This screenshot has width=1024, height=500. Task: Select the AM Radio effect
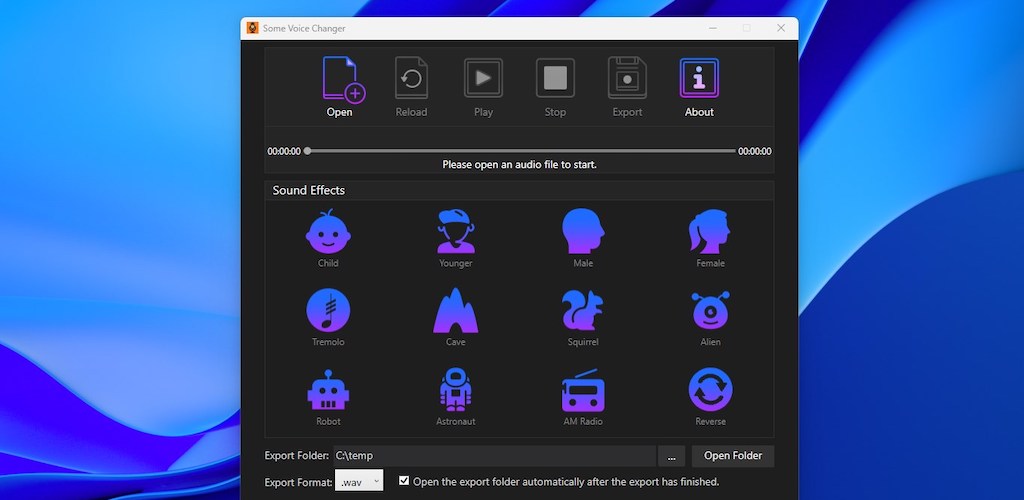[x=583, y=390]
